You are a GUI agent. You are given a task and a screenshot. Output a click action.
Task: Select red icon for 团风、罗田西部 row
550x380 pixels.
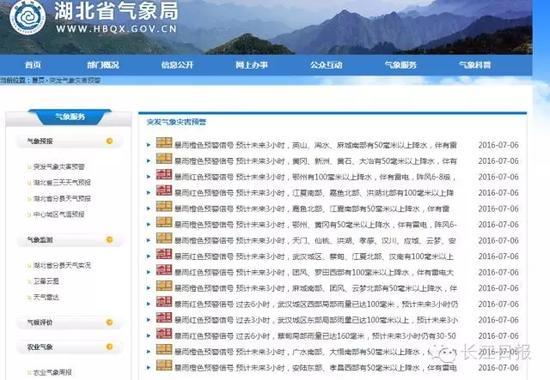pos(164,270)
